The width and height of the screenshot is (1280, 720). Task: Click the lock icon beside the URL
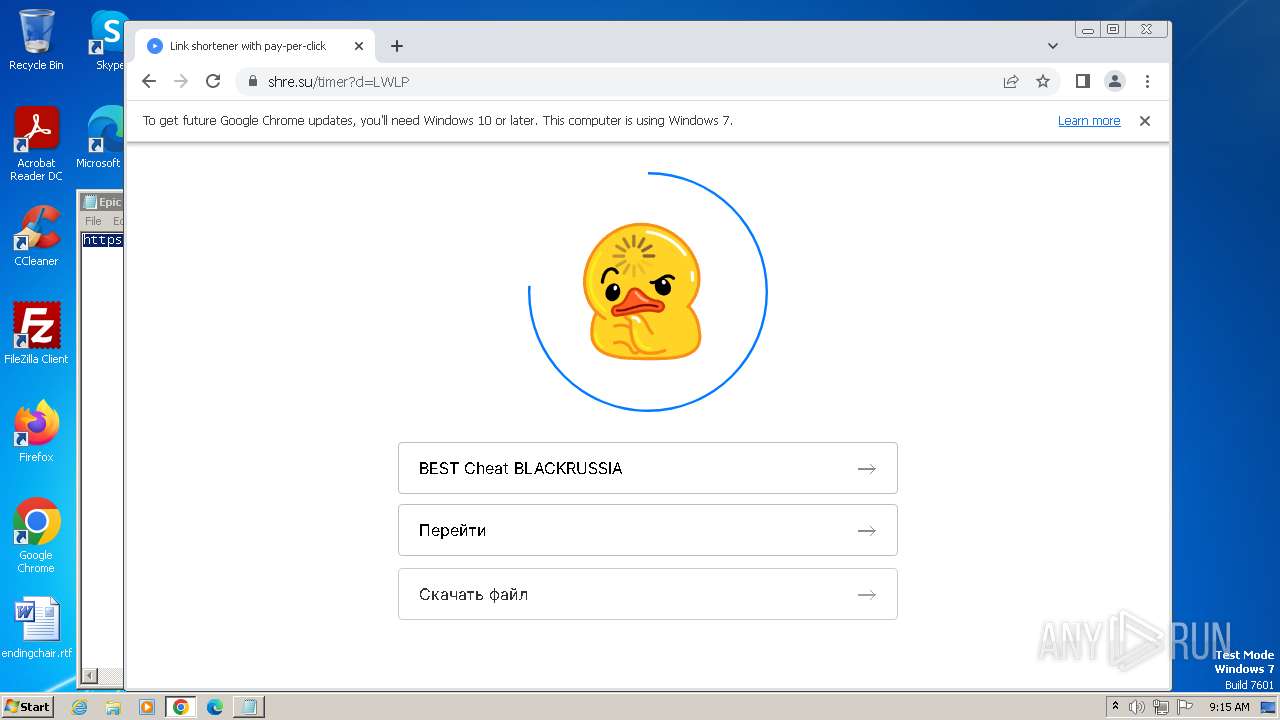coord(253,81)
